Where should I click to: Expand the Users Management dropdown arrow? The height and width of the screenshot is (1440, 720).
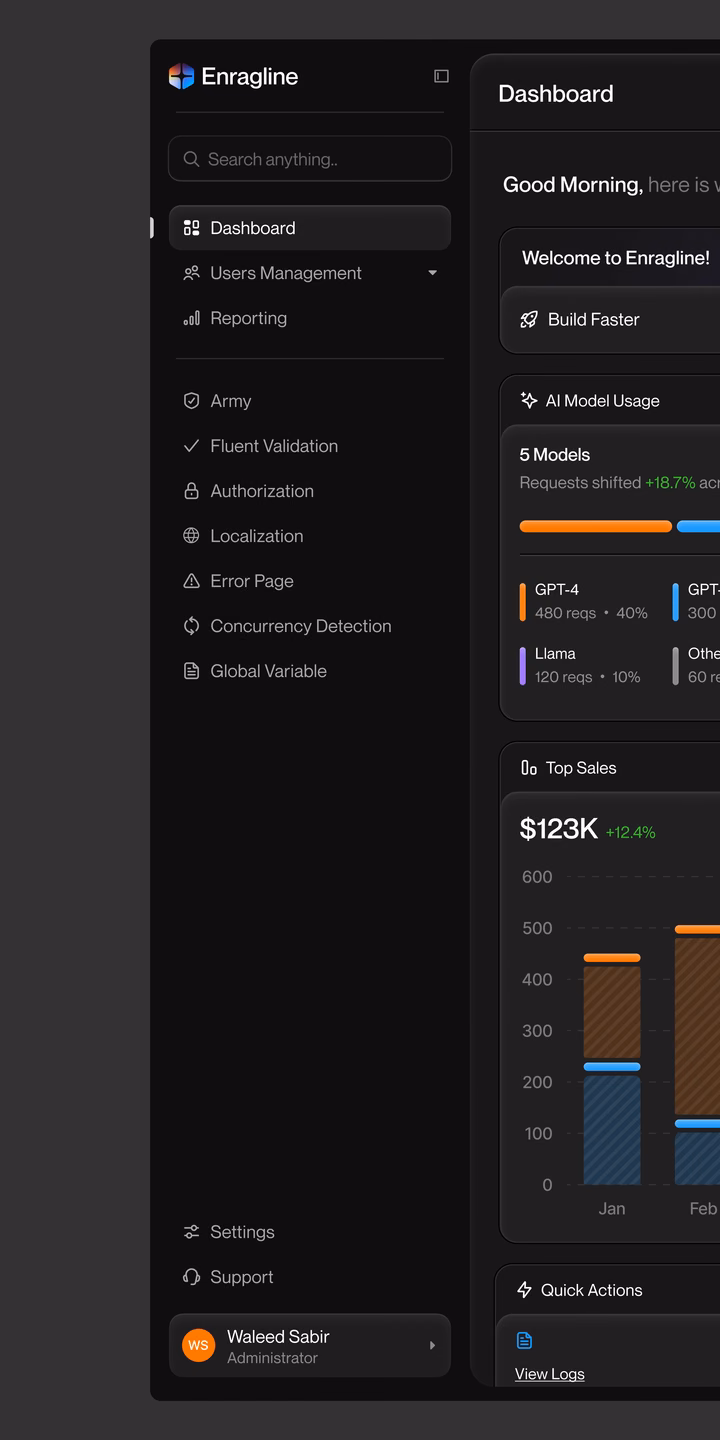[432, 273]
